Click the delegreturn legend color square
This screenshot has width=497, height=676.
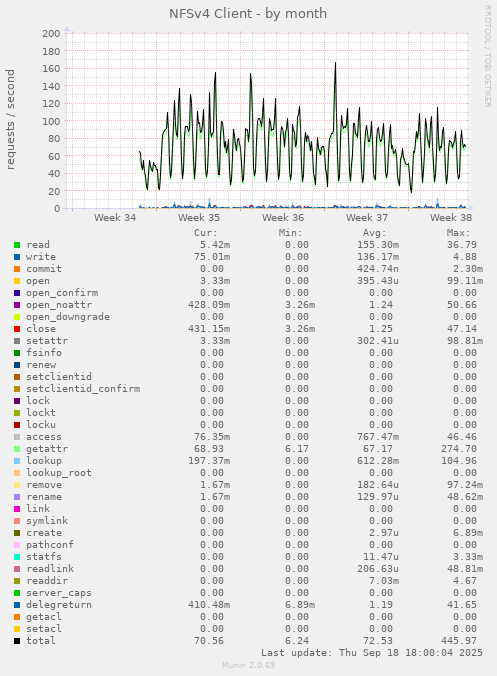[x=17, y=605]
